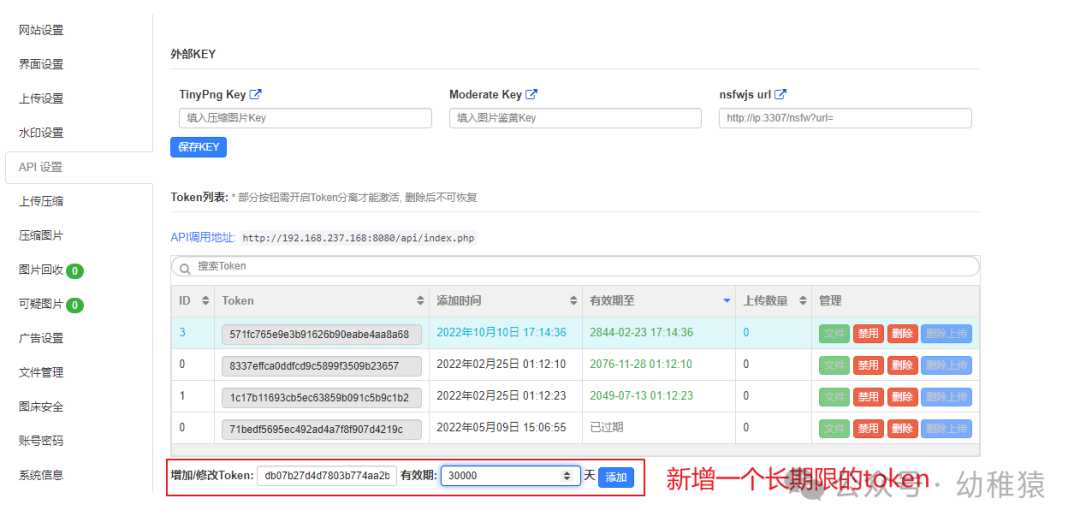Click 文件 button for token 8337effc
The height and width of the screenshot is (528, 1080).
coord(834,366)
